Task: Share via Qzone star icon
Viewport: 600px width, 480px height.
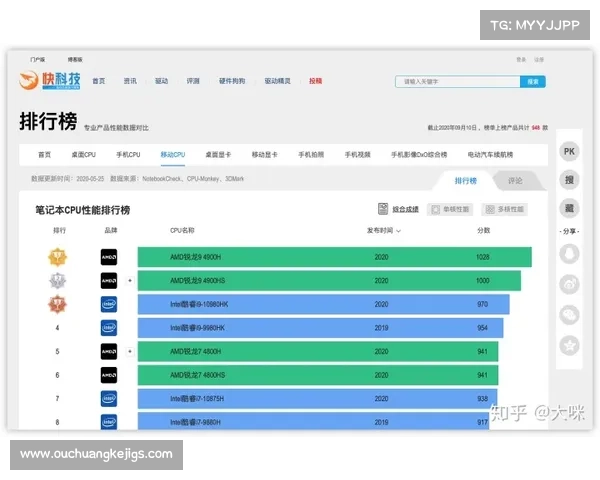Action: pyautogui.click(x=569, y=346)
